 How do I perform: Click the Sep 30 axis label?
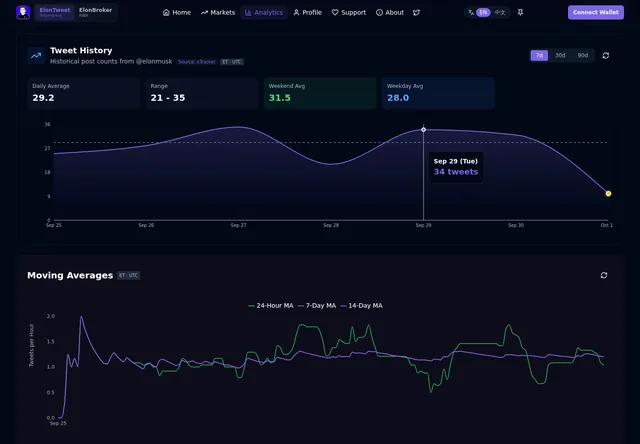tap(516, 225)
